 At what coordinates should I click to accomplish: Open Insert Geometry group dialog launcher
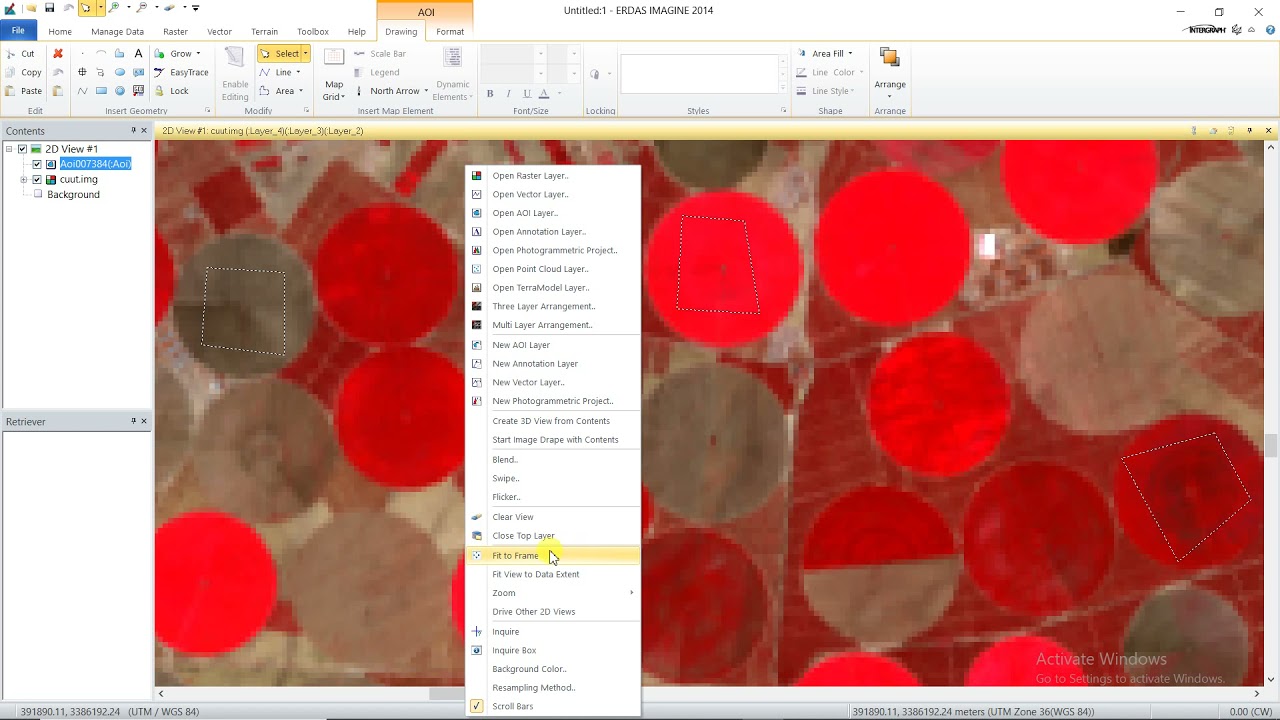pyautogui.click(x=208, y=111)
